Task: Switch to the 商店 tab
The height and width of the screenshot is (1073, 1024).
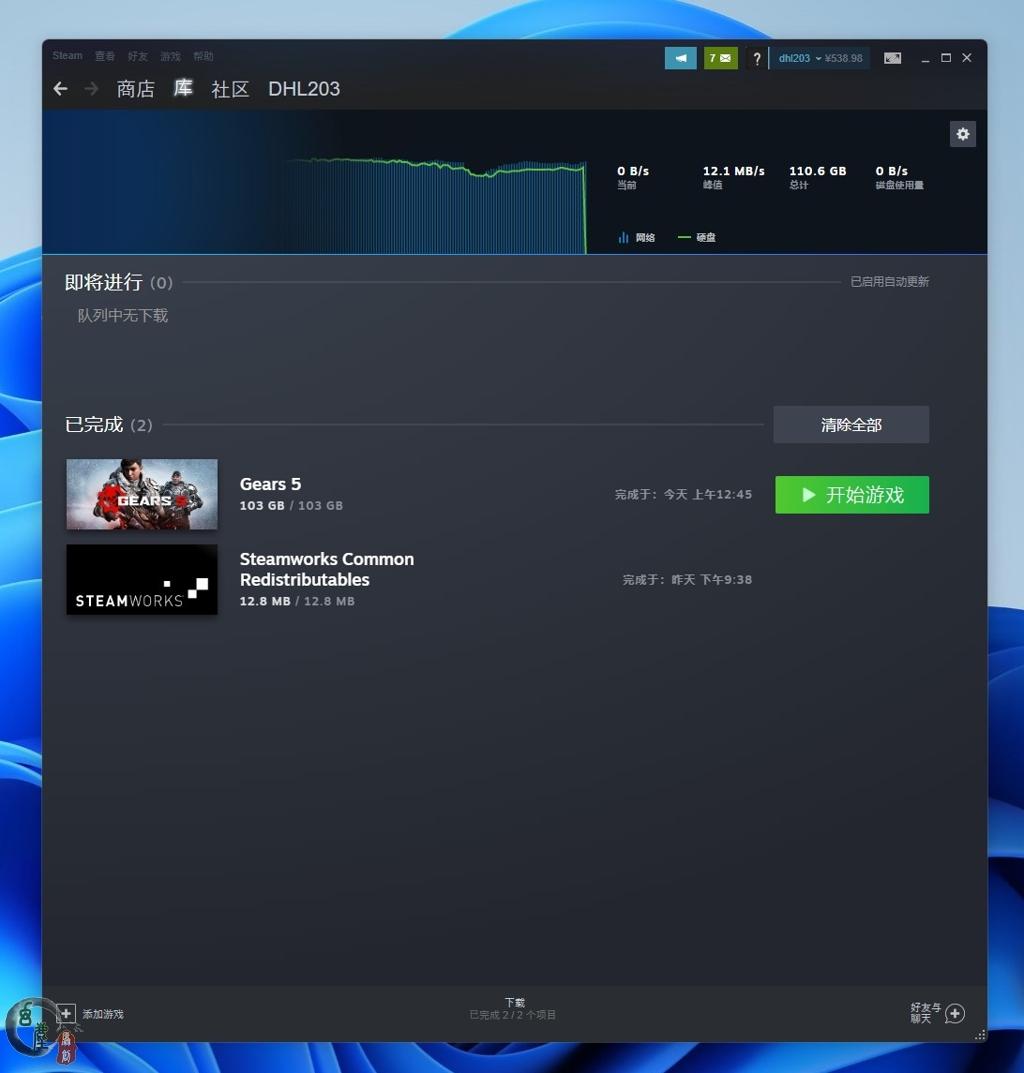Action: pyautogui.click(x=136, y=89)
